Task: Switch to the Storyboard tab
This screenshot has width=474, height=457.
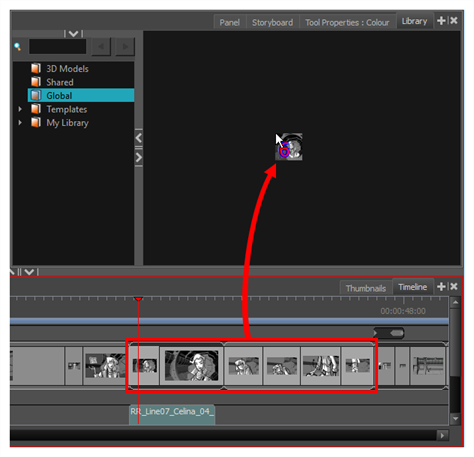Action: pos(272,22)
